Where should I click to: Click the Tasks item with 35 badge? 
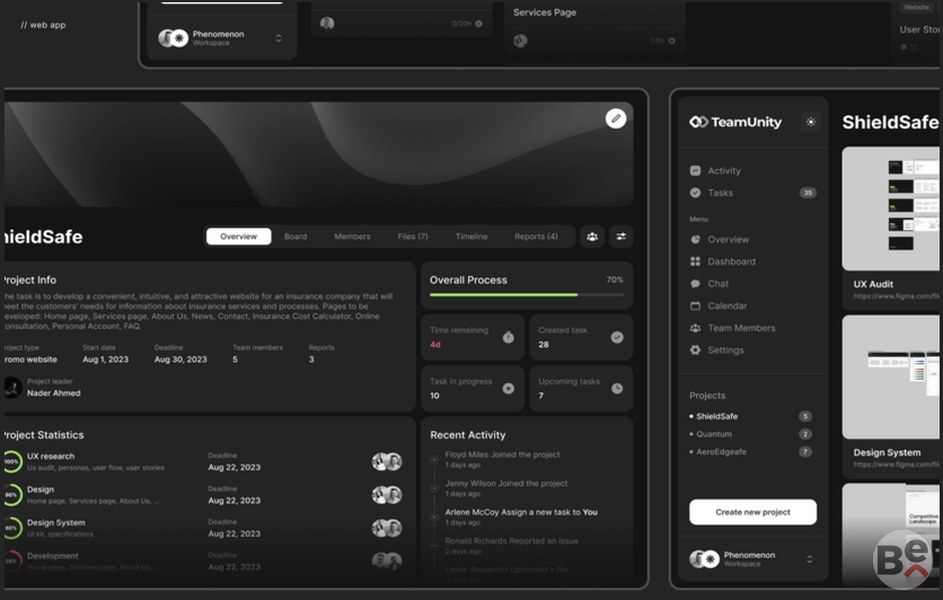(x=752, y=193)
